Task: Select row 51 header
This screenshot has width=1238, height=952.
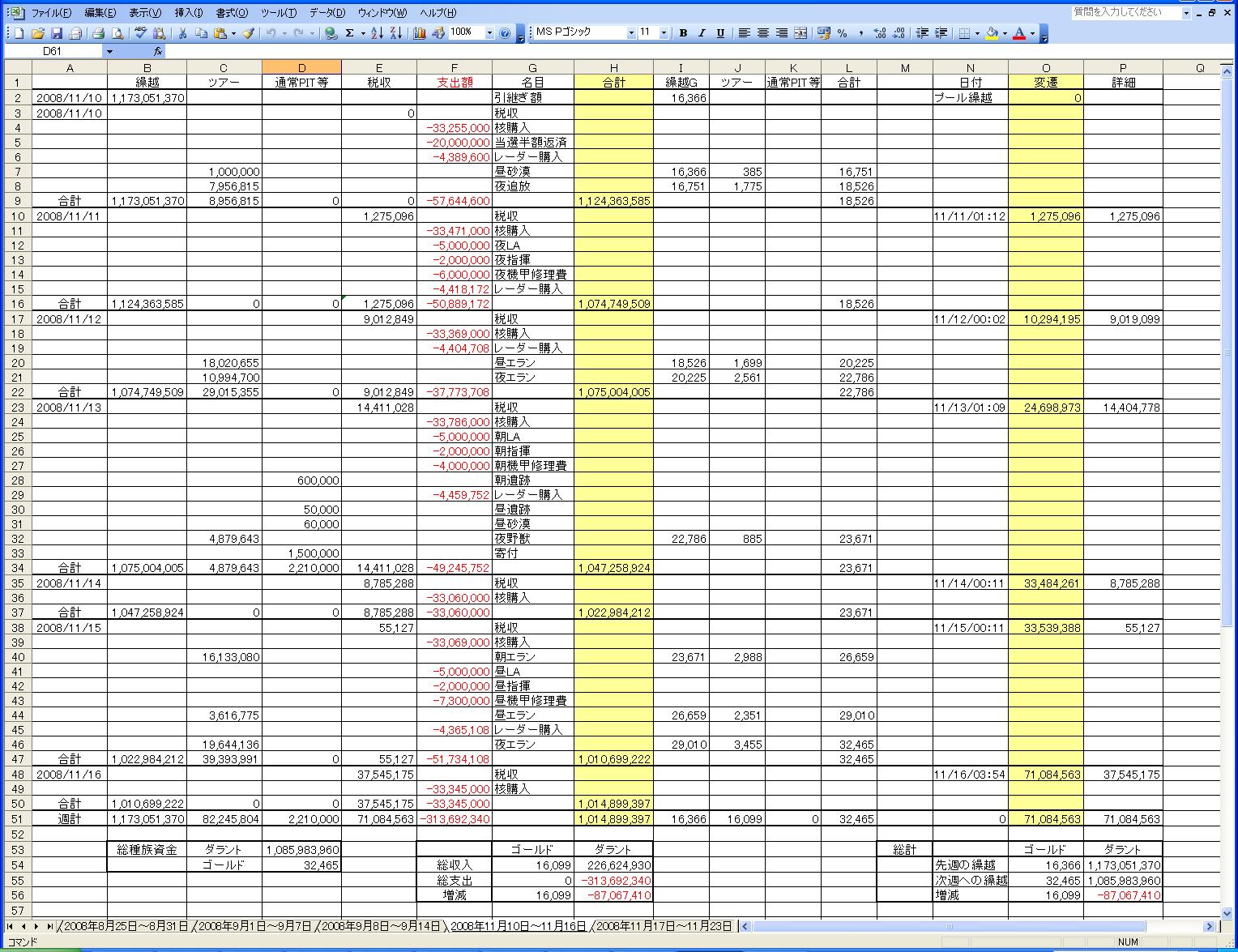Action: pos(17,818)
